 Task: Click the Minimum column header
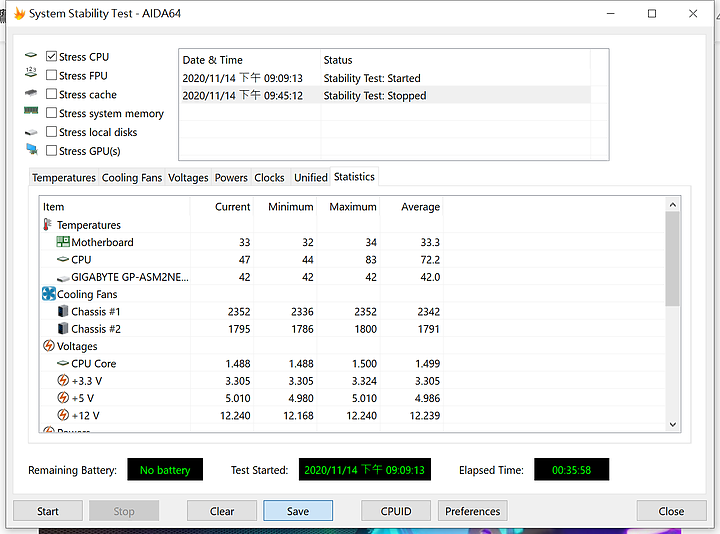pos(285,207)
